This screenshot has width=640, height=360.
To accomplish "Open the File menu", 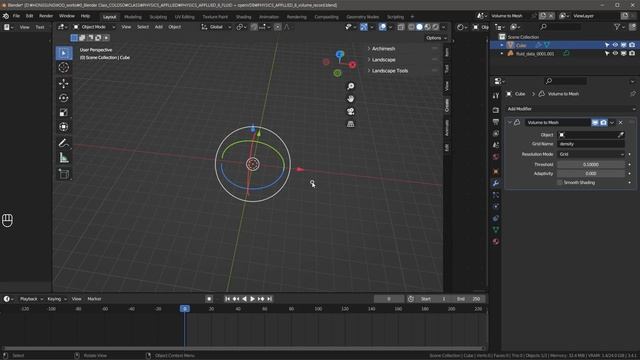I will 16,16.
